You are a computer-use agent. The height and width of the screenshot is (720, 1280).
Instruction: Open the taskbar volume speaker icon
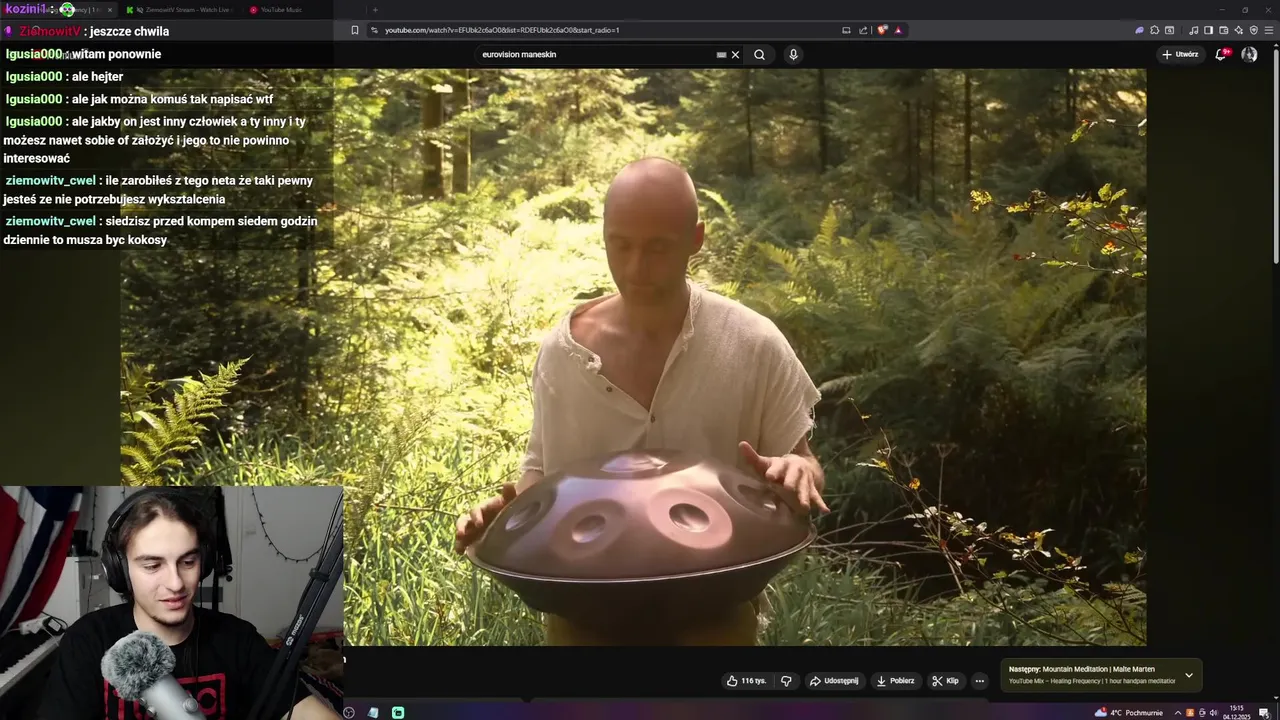(1213, 713)
